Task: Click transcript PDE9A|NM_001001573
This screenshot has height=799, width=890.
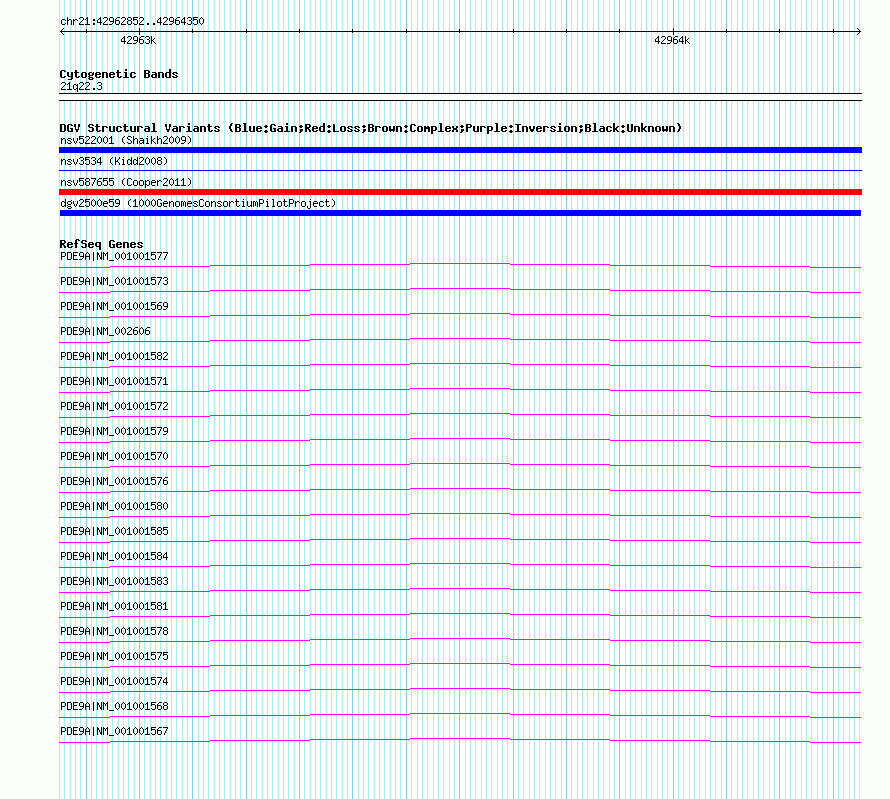Action: 114,281
